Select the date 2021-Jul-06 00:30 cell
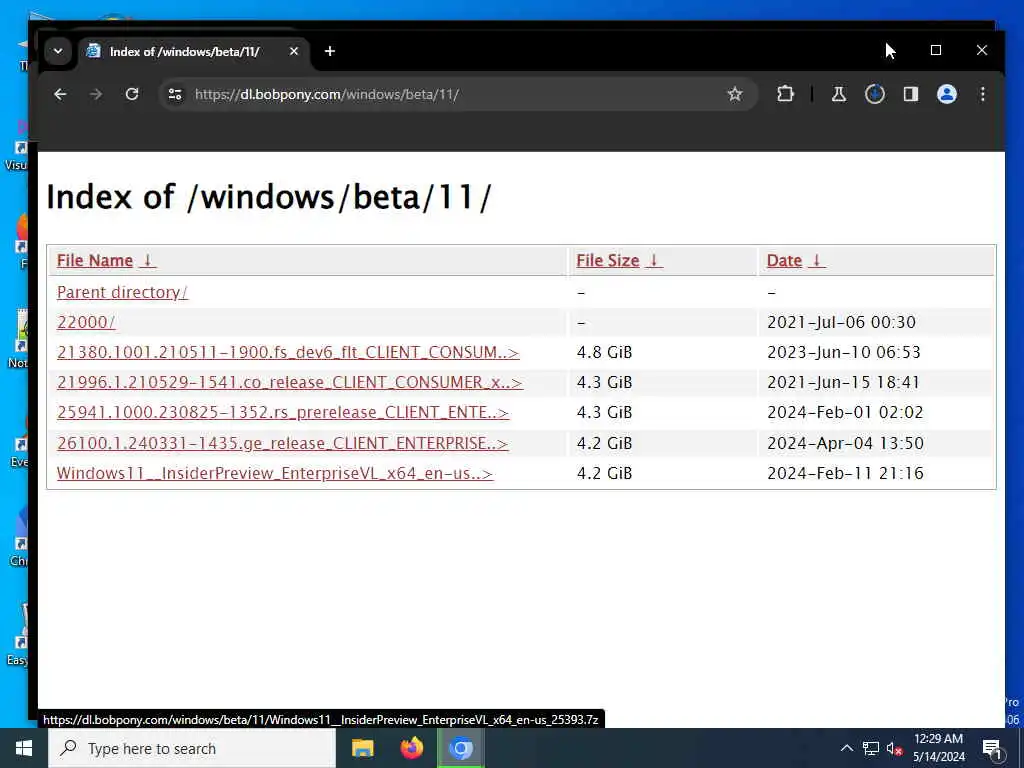 pos(841,322)
